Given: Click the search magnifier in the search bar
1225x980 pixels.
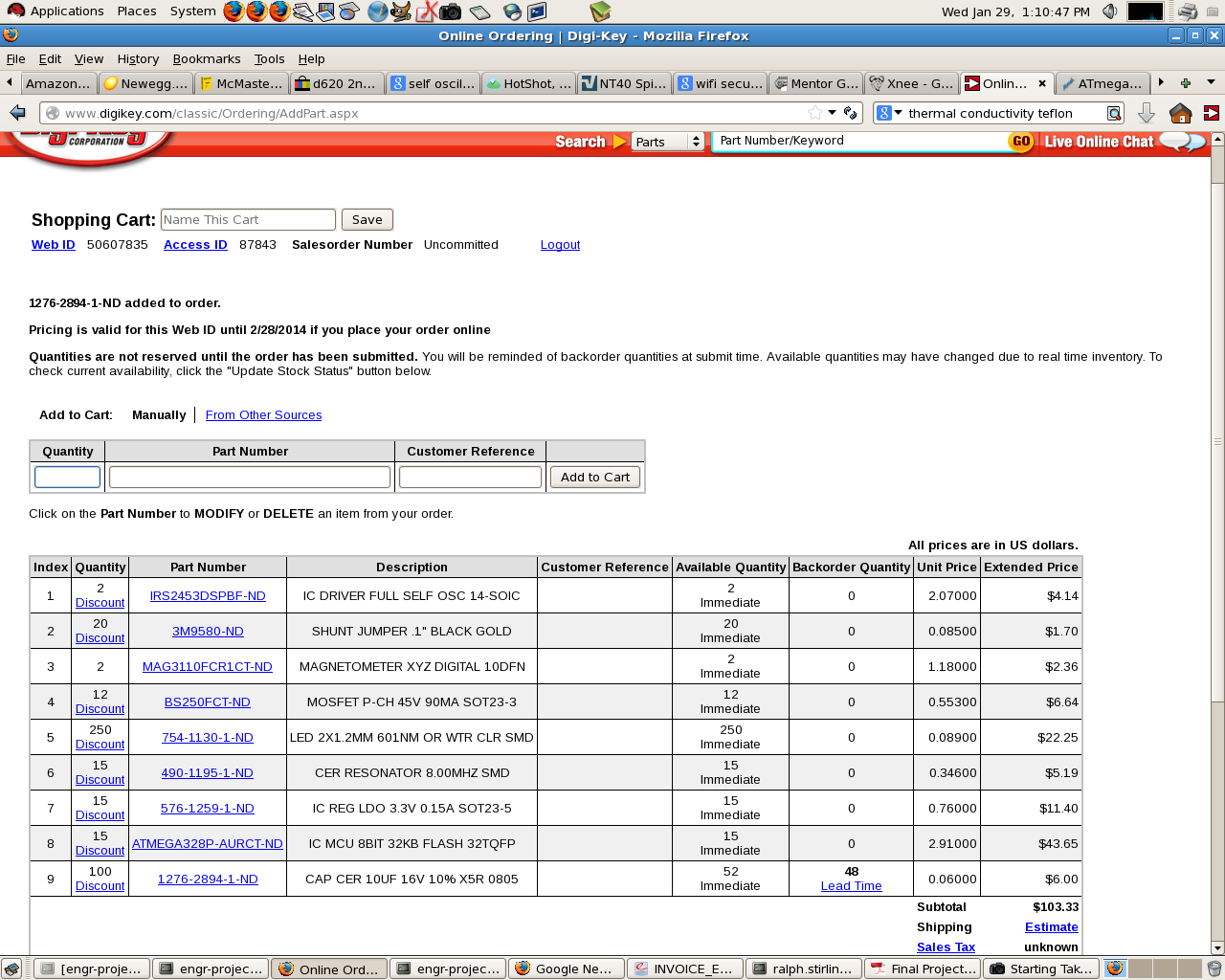Looking at the screenshot, I should pos(1114,113).
